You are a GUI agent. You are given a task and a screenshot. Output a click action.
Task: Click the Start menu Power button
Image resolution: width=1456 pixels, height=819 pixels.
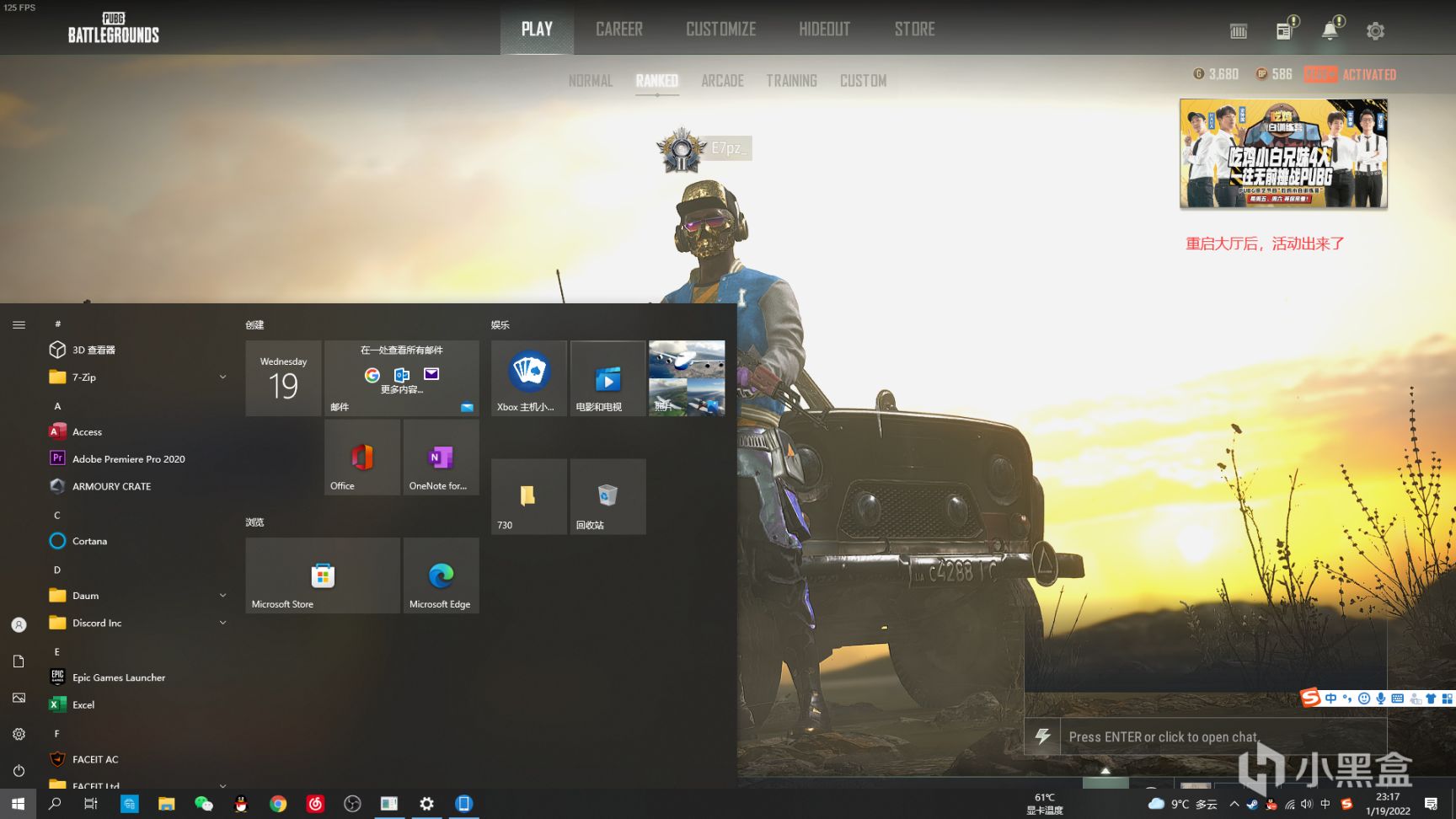[19, 770]
